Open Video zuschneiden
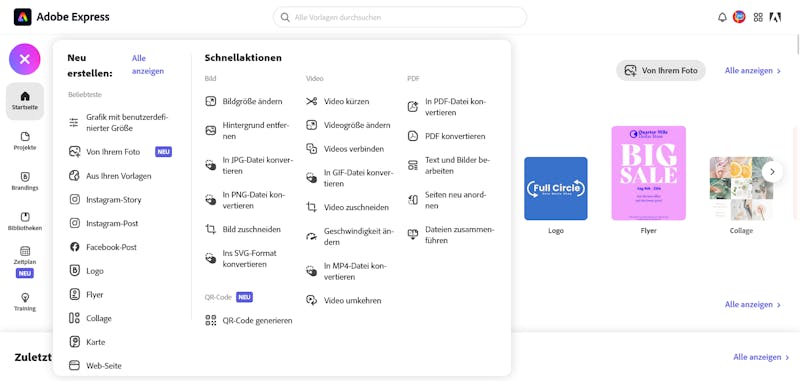 click(x=348, y=207)
